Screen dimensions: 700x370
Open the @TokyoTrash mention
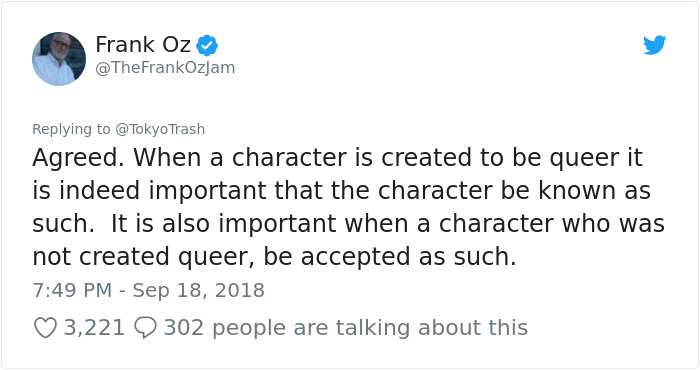coord(160,129)
